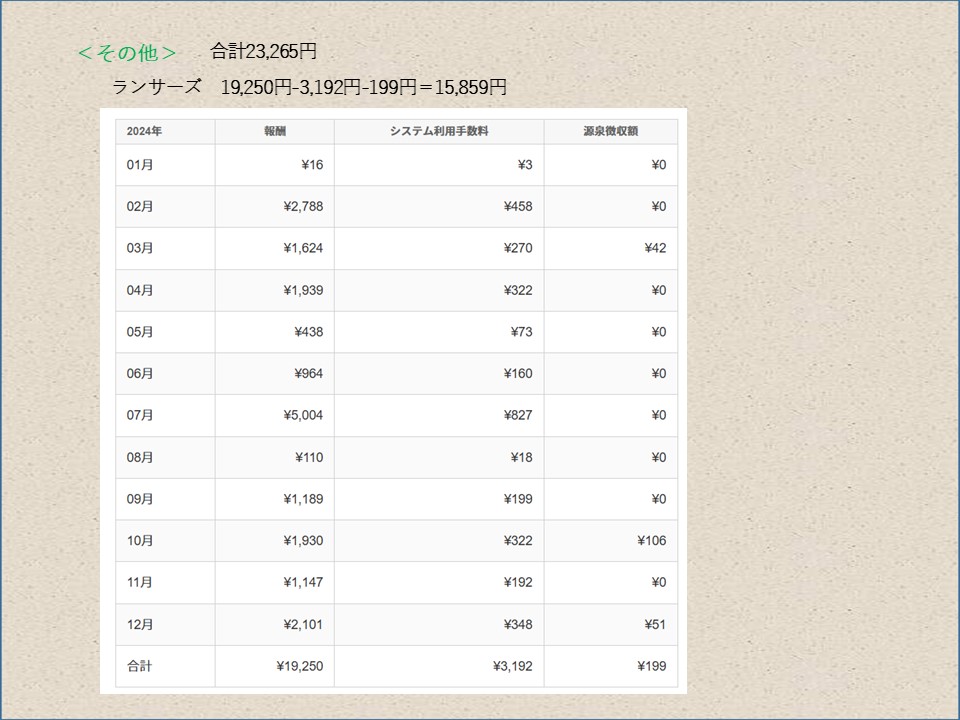The width and height of the screenshot is (960, 720).
Task: Click the ＜その他＞ heading text
Action: pyautogui.click(x=127, y=53)
